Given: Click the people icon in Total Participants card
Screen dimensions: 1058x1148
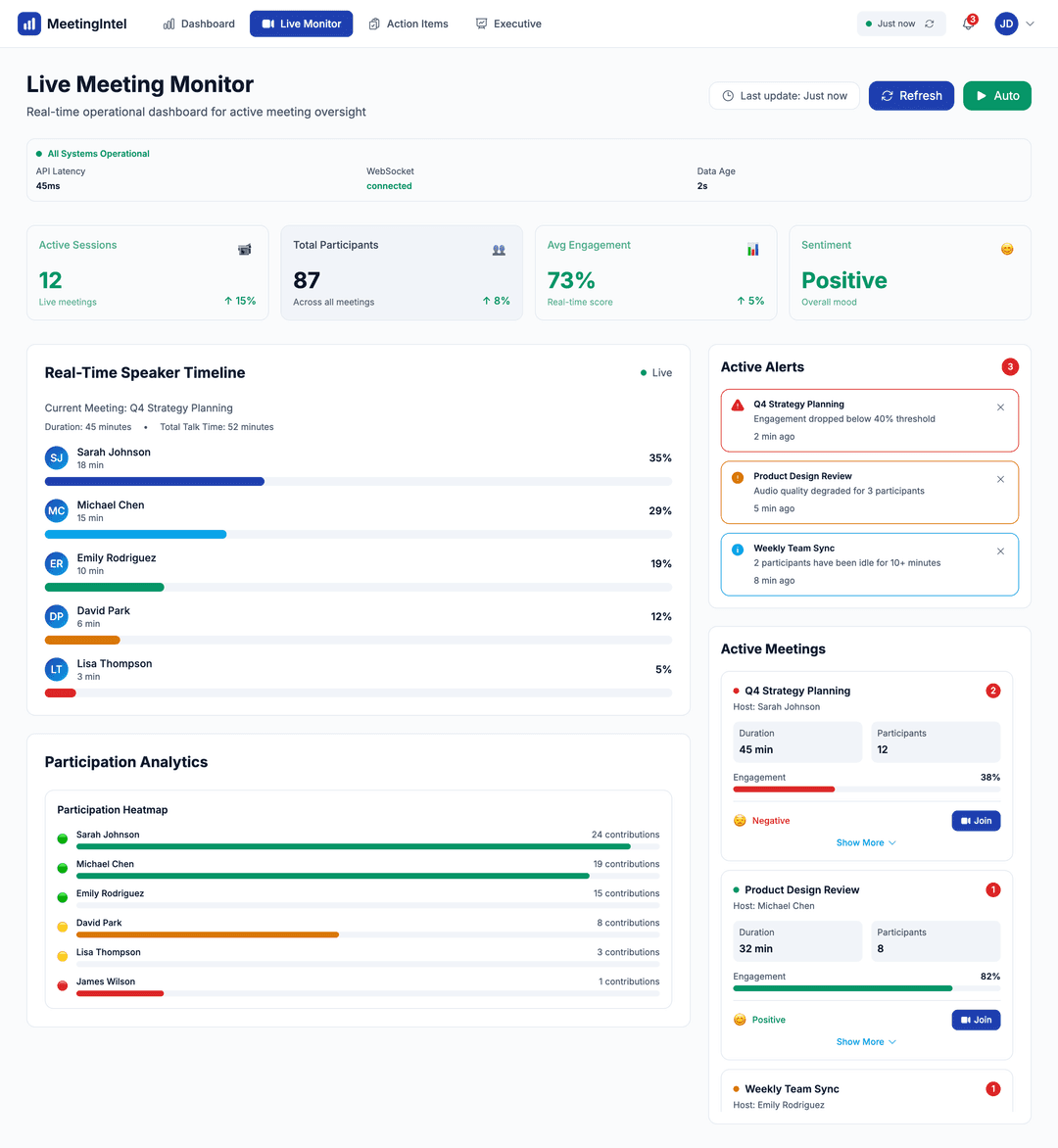Looking at the screenshot, I should tap(499, 250).
